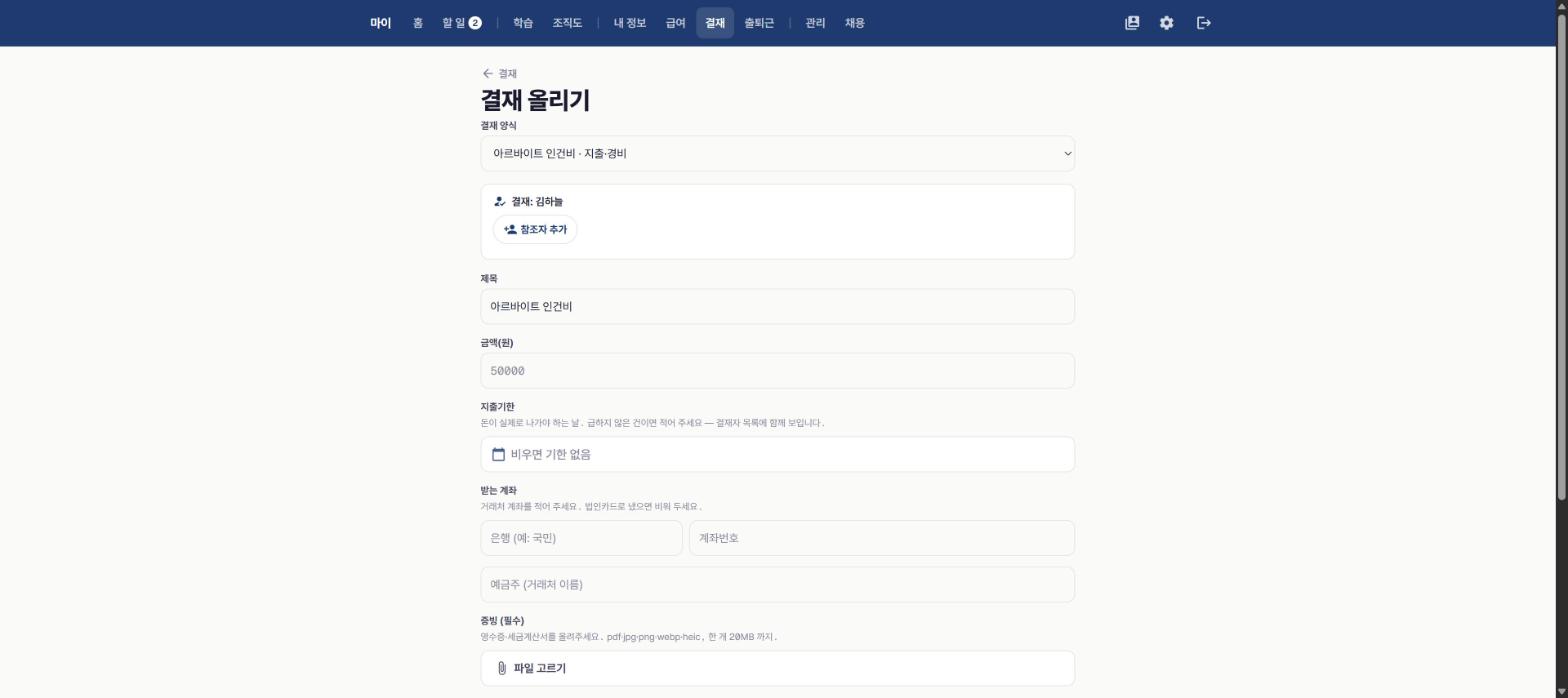Click 파일 고르기 button
1568x698 pixels.
(x=777, y=669)
